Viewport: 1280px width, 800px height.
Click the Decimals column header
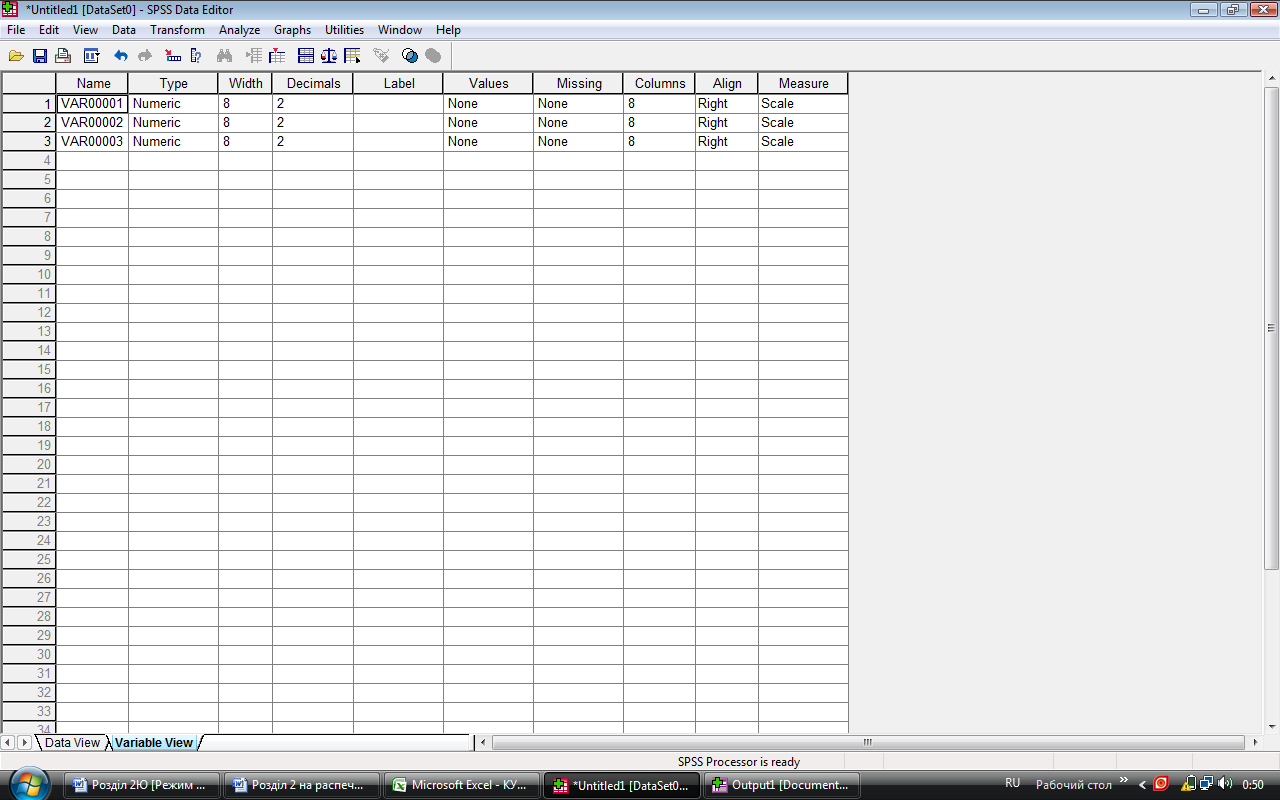[x=313, y=83]
